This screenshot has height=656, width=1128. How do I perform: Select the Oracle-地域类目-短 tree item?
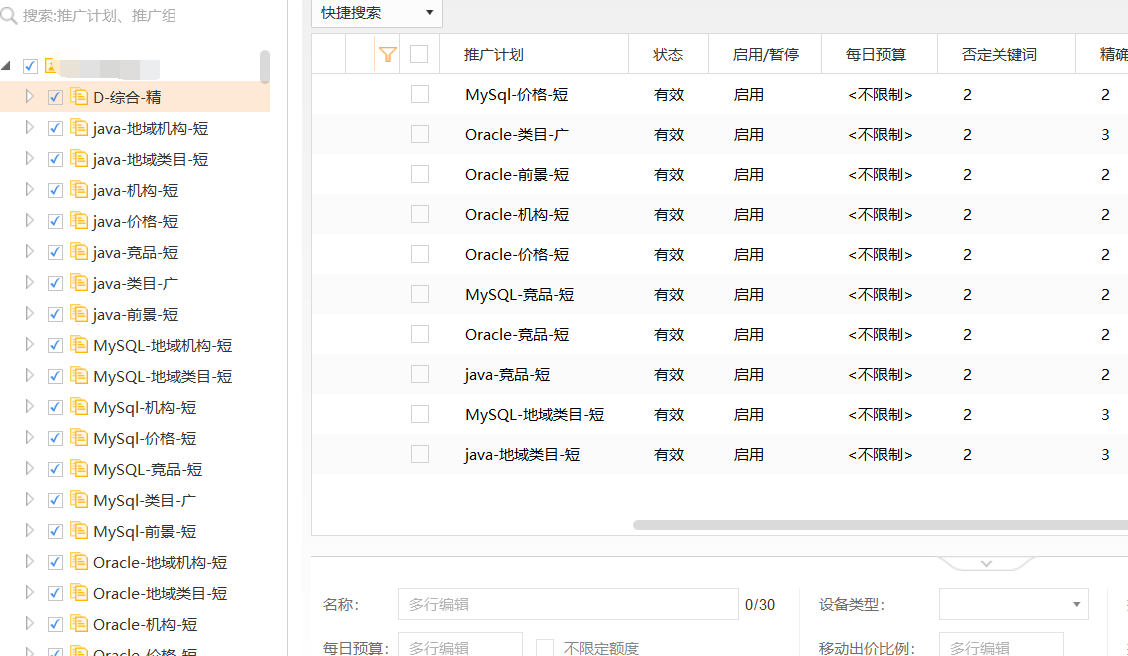tap(160, 593)
